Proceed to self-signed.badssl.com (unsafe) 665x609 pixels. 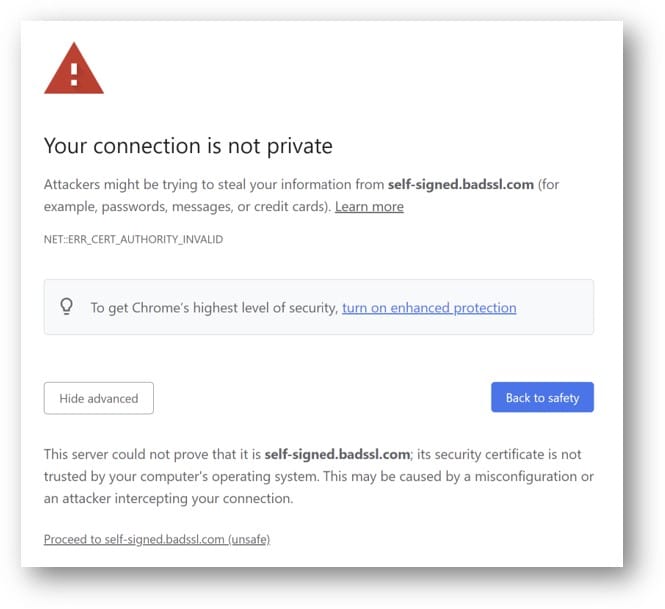[157, 539]
